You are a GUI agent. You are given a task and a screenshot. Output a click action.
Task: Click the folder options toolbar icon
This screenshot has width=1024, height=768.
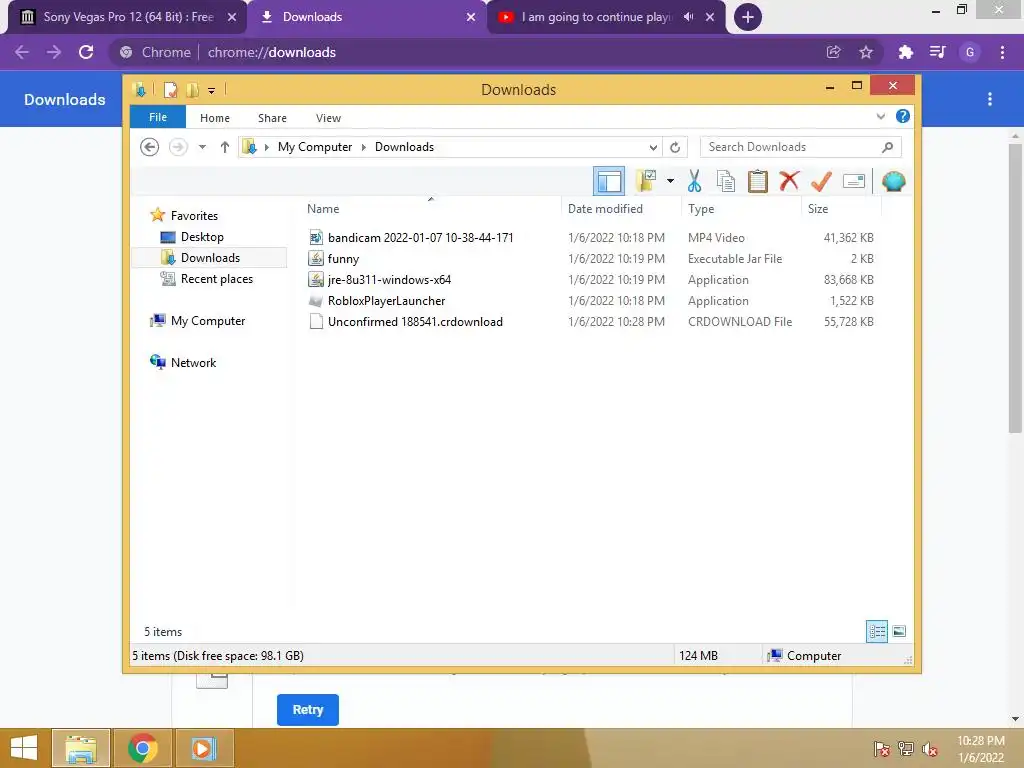pos(646,181)
